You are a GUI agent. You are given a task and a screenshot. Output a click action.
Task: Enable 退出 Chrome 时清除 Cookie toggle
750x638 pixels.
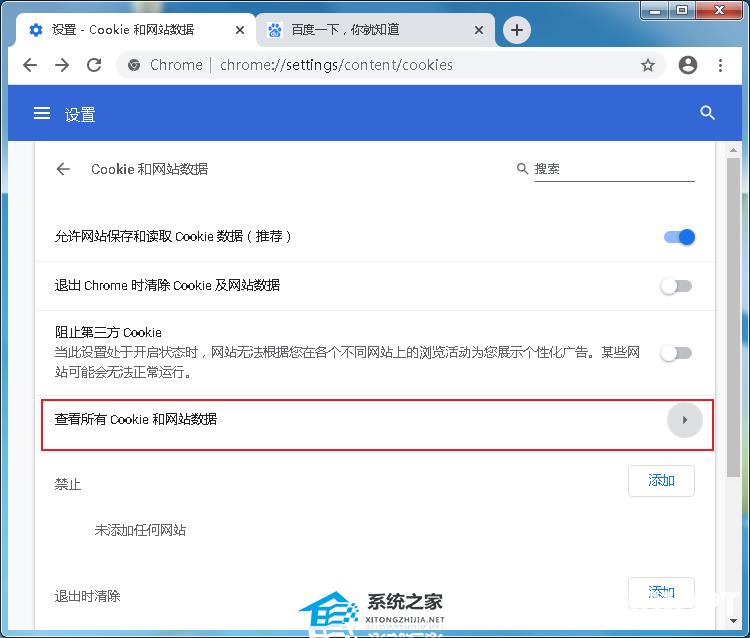click(x=676, y=286)
